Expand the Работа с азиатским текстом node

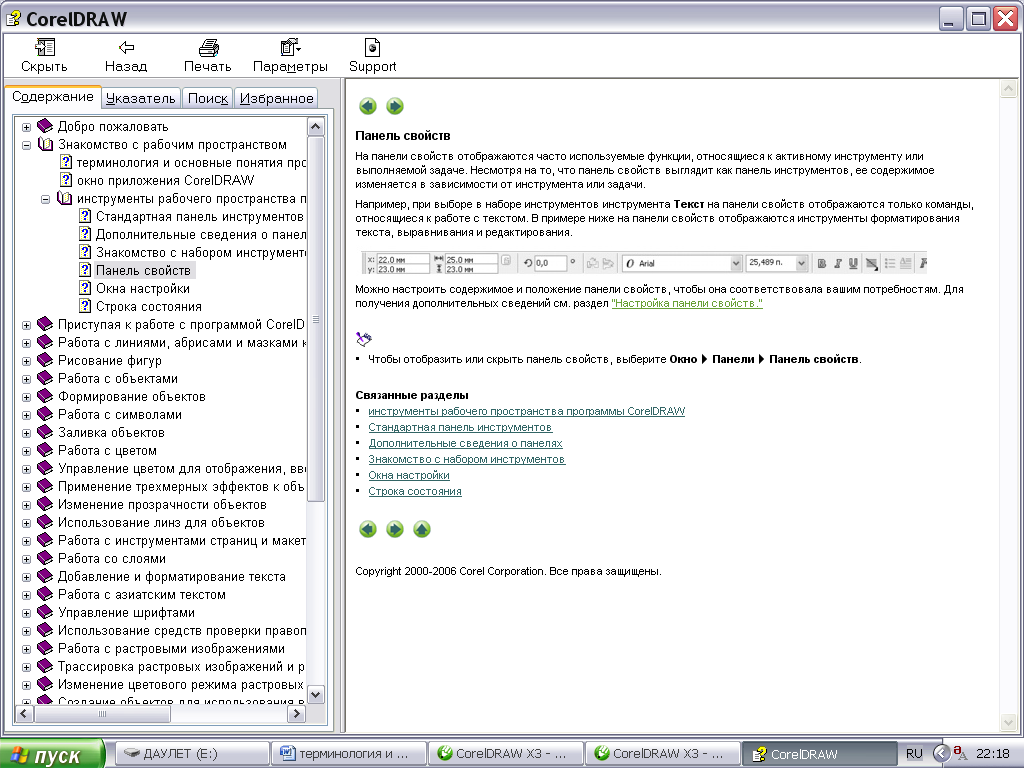click(x=26, y=596)
